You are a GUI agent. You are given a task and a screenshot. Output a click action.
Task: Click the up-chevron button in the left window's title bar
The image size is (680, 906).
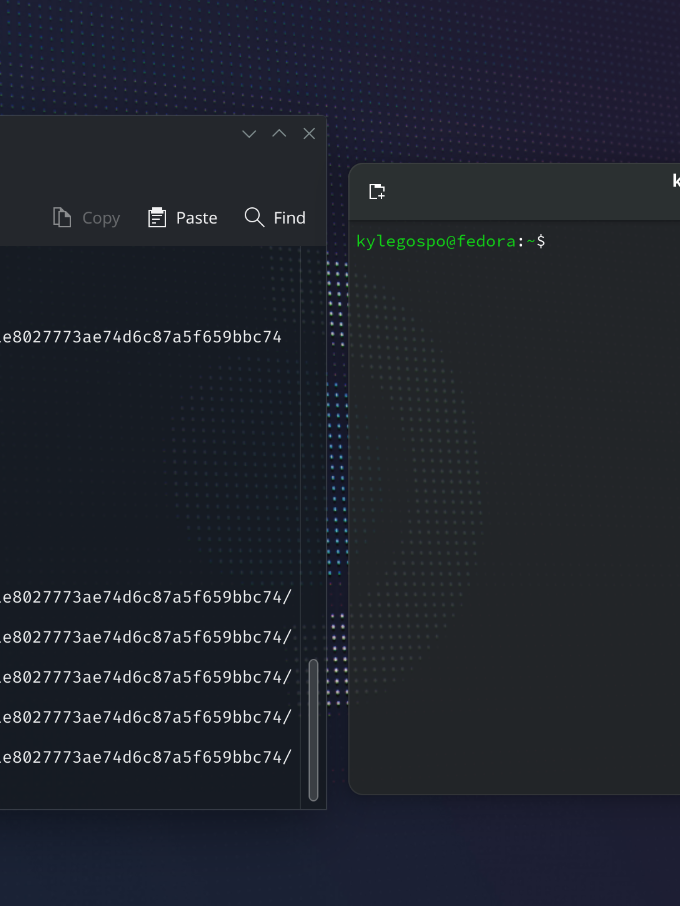click(x=279, y=133)
